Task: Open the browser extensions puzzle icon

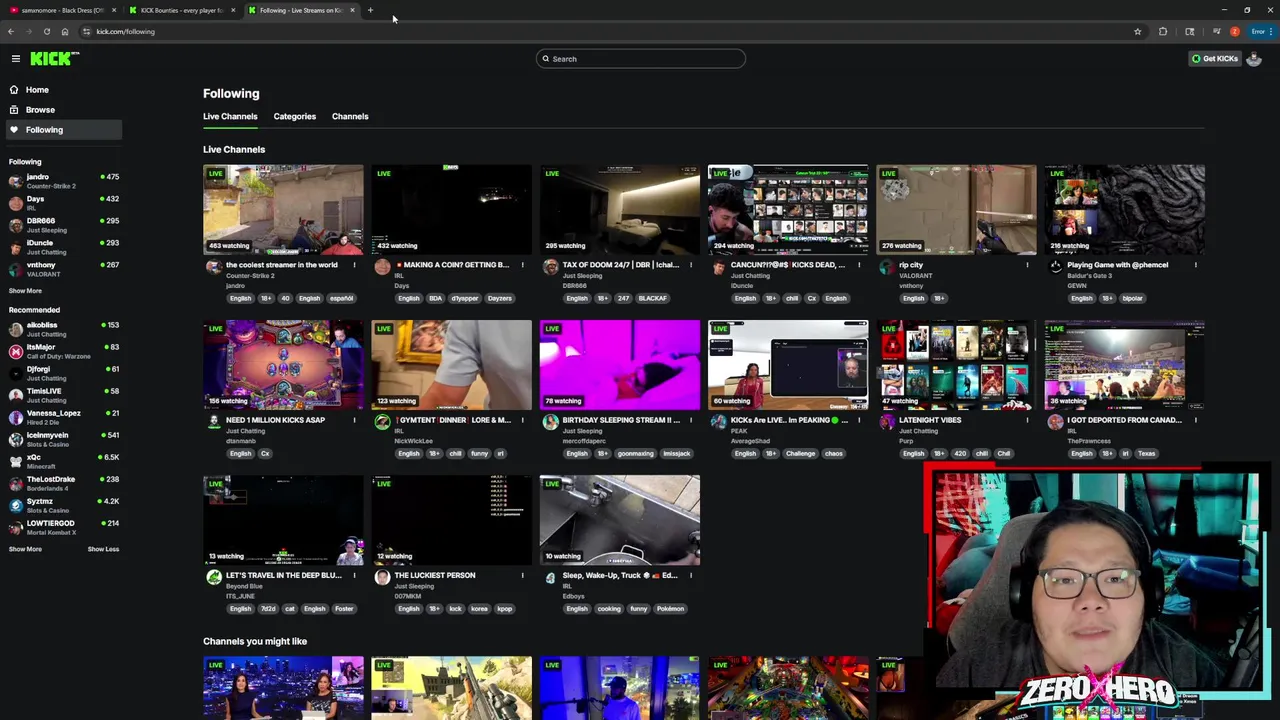Action: point(1163,32)
